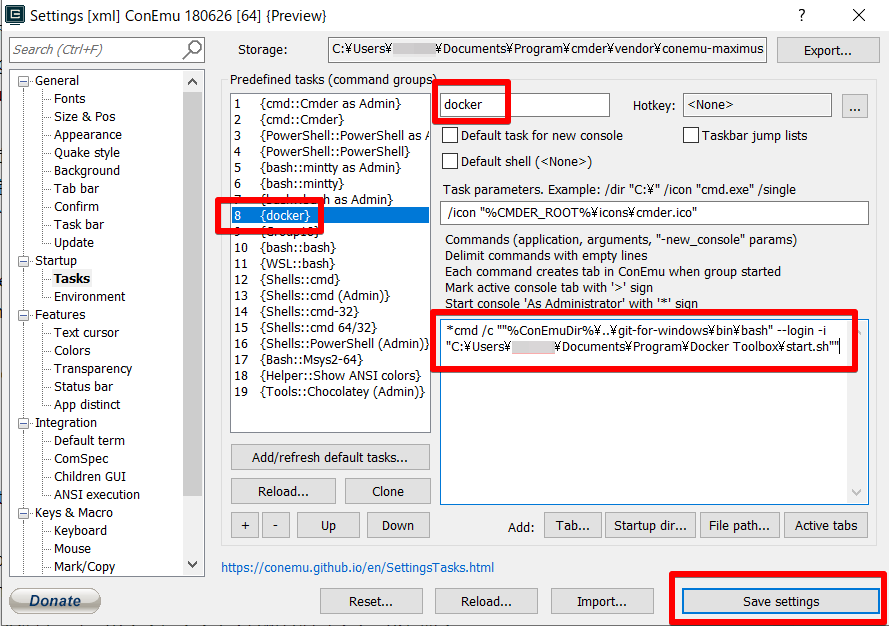Open Transparency settings page
Screen dimensions: 892x629
click(x=93, y=369)
